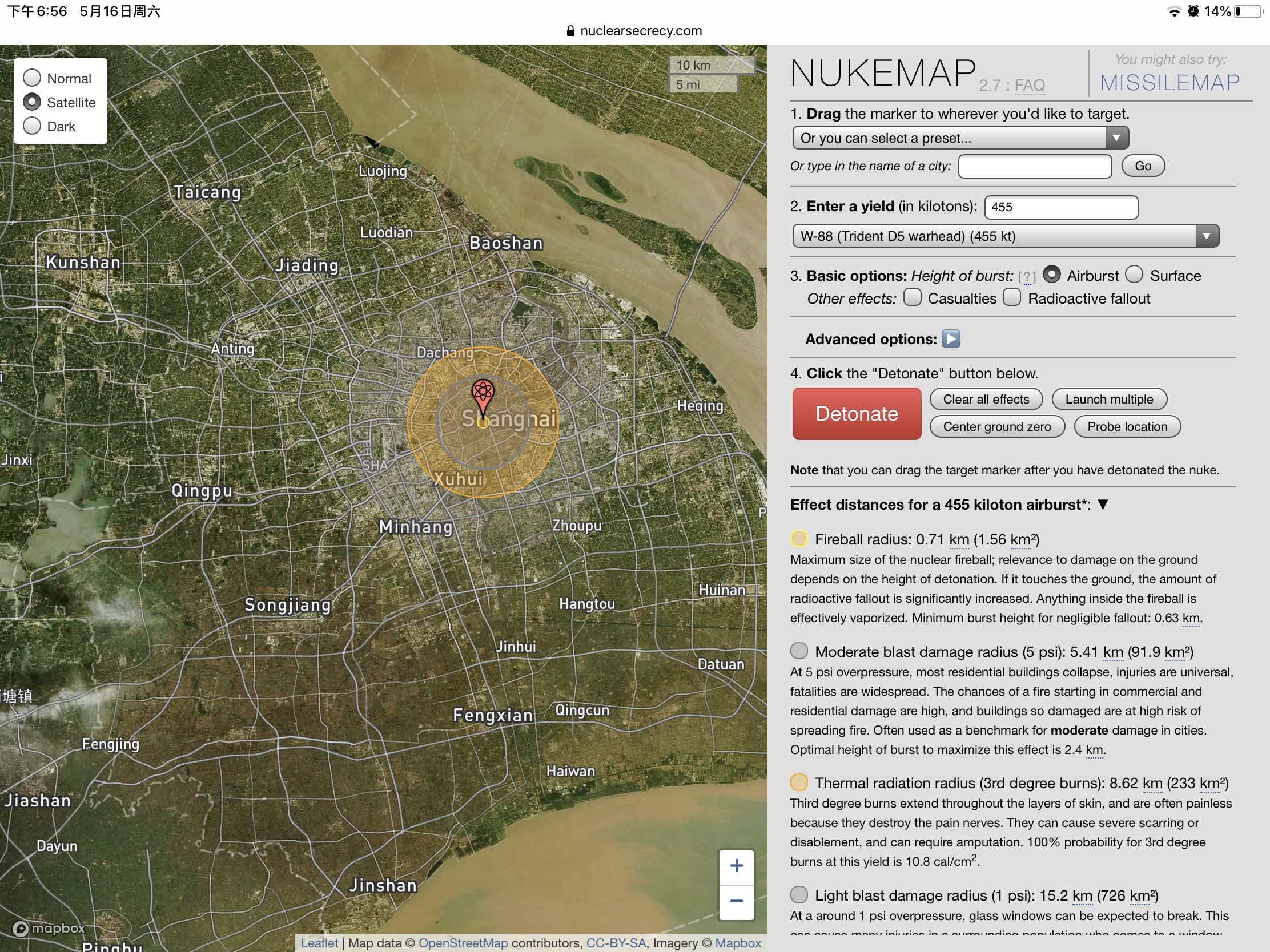Expand the Advanced options arrow
This screenshot has height=952, width=1270.
click(x=951, y=339)
